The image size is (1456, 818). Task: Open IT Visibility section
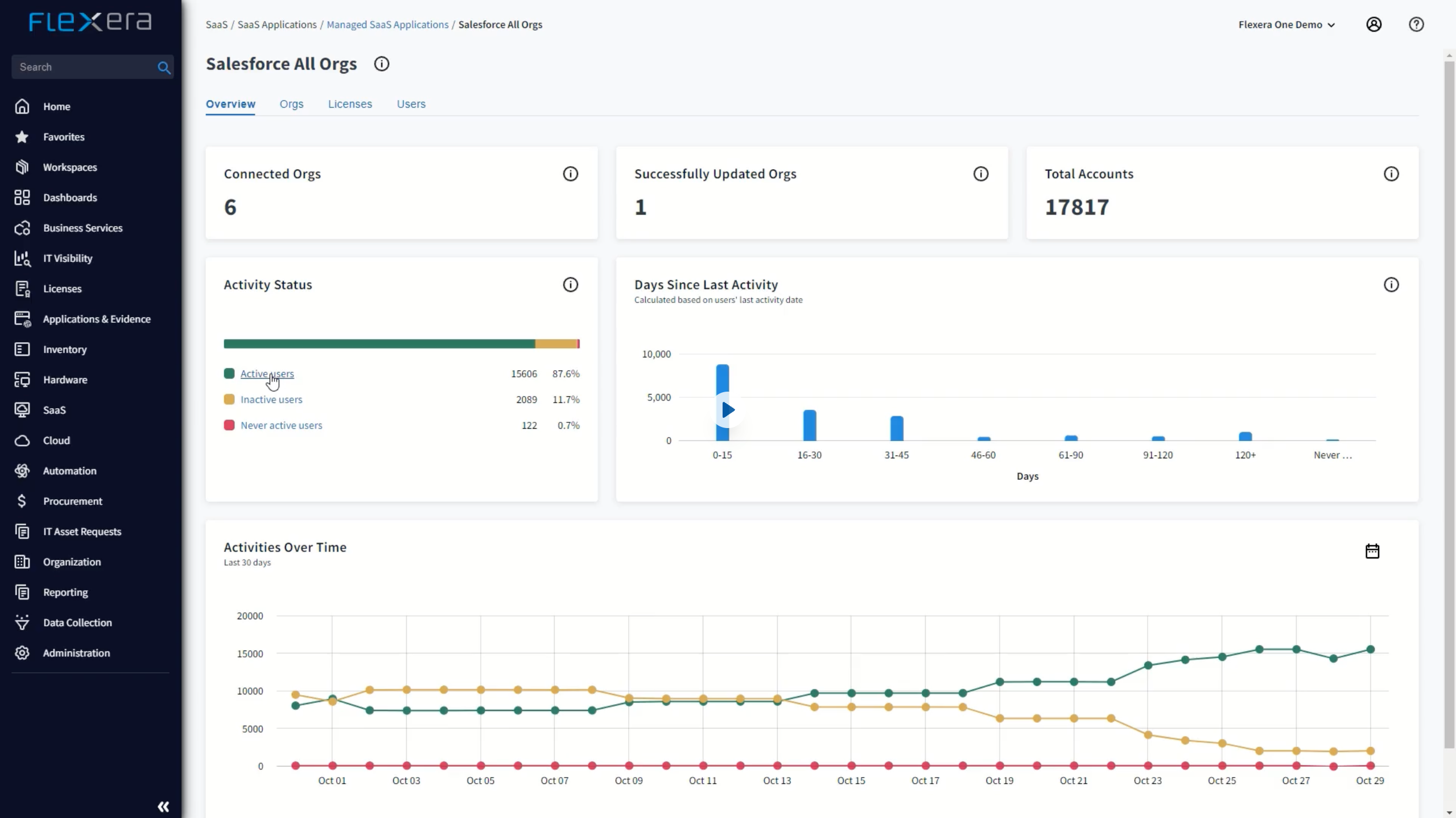point(67,258)
